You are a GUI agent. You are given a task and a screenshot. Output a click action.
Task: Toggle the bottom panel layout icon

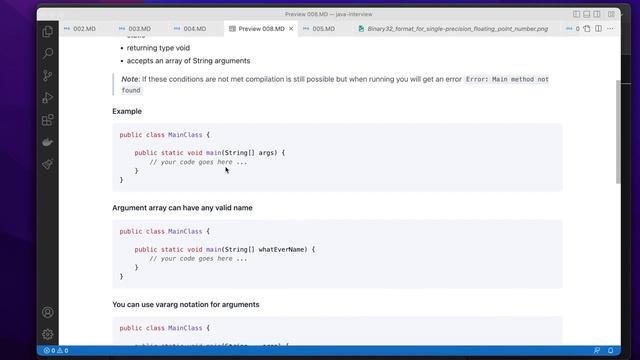click(x=587, y=14)
